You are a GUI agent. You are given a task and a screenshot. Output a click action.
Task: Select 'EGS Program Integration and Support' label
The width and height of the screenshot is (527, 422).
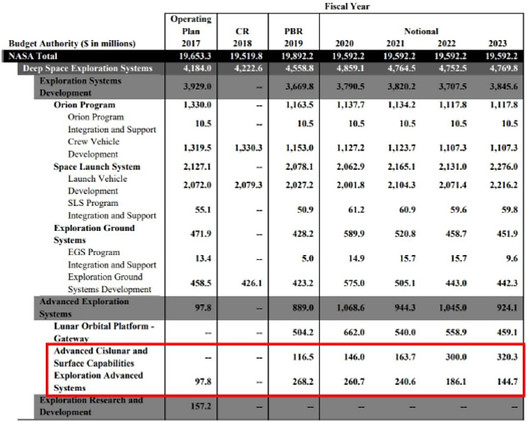(x=112, y=259)
